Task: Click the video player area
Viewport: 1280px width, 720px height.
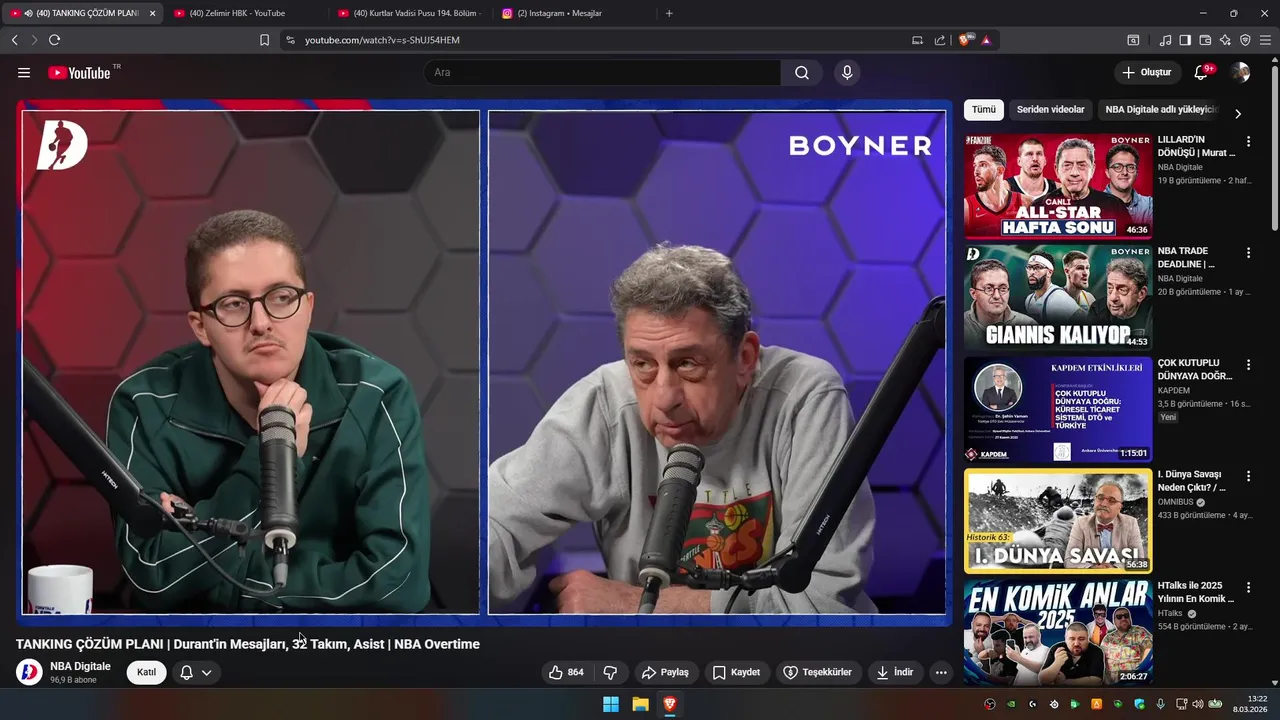Action: [x=484, y=362]
